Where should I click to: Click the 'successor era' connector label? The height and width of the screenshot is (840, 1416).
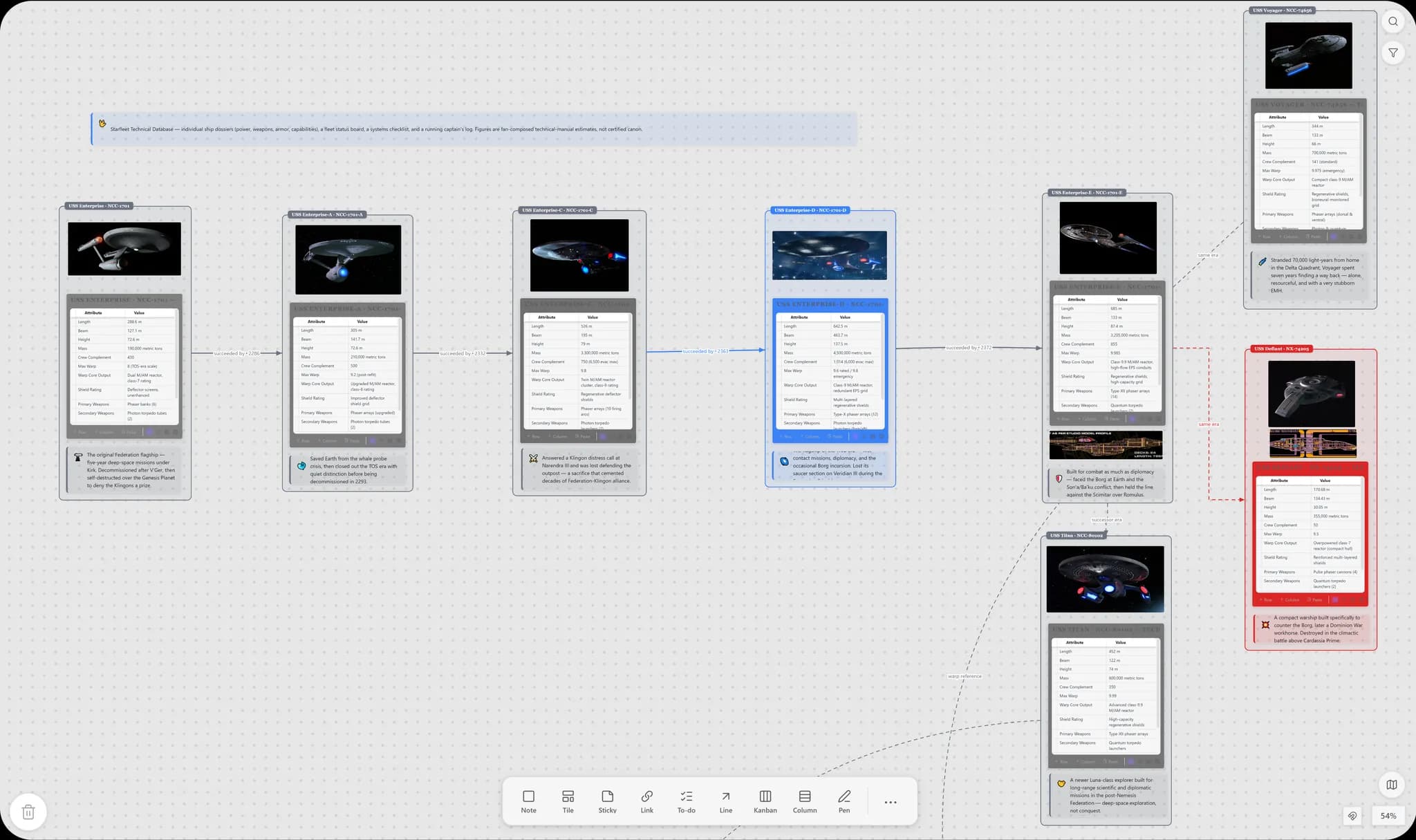click(x=1106, y=520)
